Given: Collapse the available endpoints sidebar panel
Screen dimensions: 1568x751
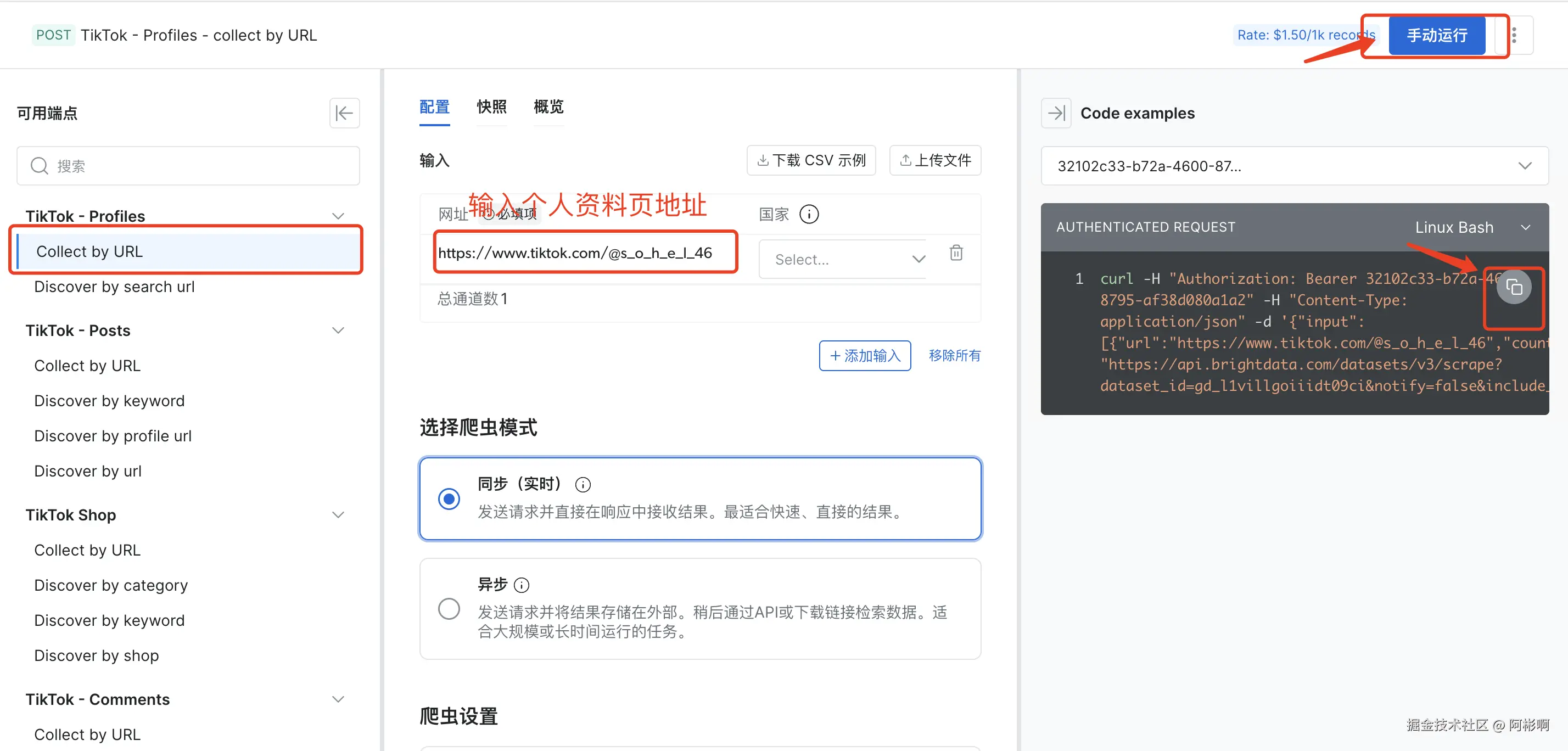Looking at the screenshot, I should coord(344,113).
